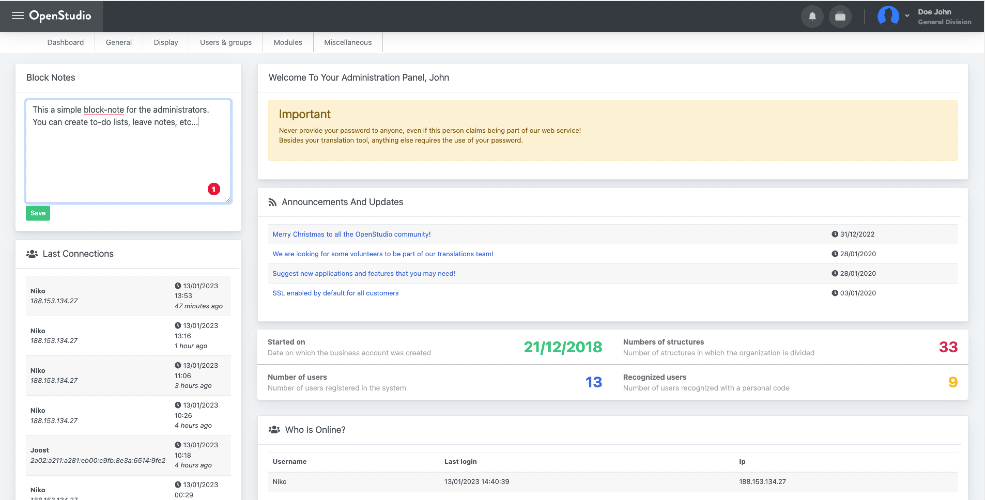
Task: Select the Niko connection from 47 minutes ago
Action: click(128, 296)
